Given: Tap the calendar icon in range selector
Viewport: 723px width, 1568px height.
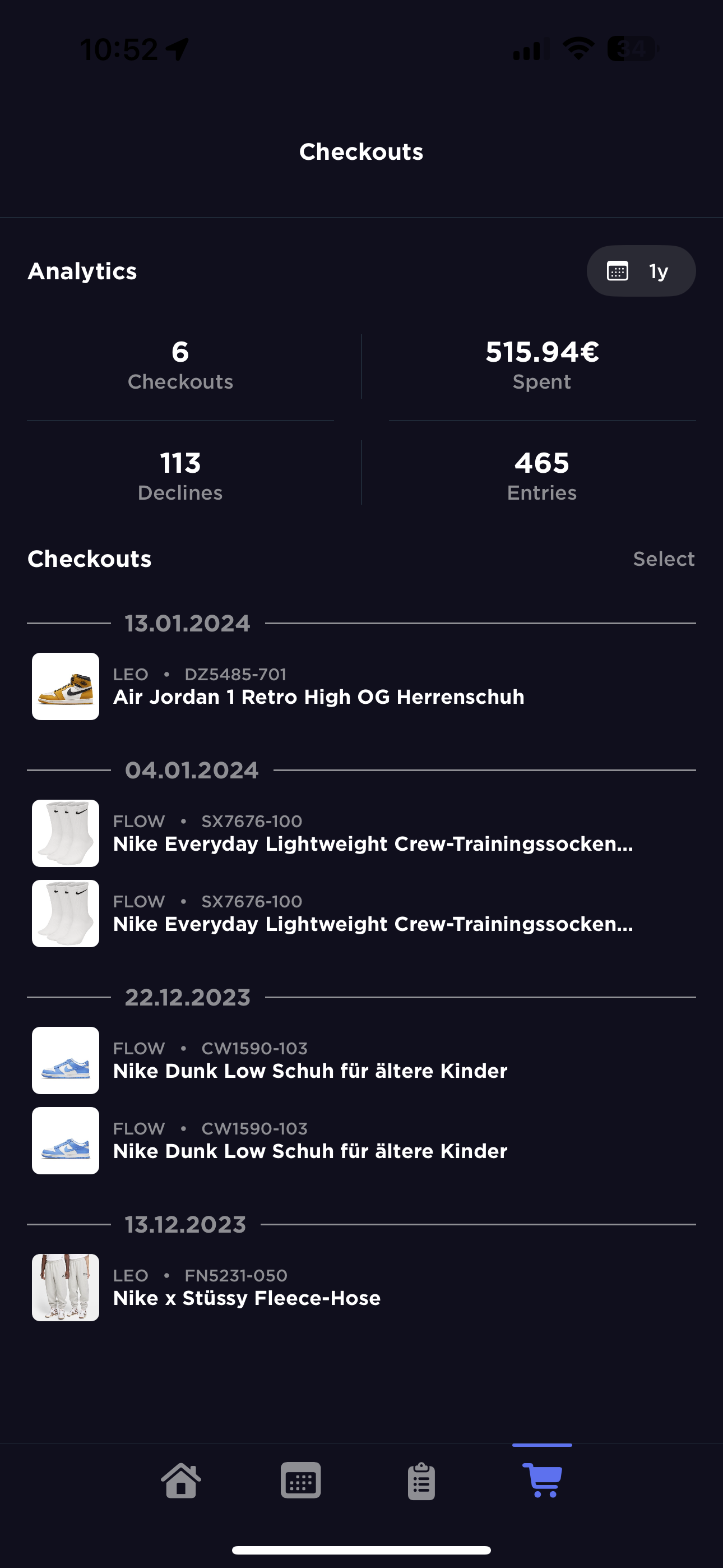Looking at the screenshot, I should click(617, 271).
